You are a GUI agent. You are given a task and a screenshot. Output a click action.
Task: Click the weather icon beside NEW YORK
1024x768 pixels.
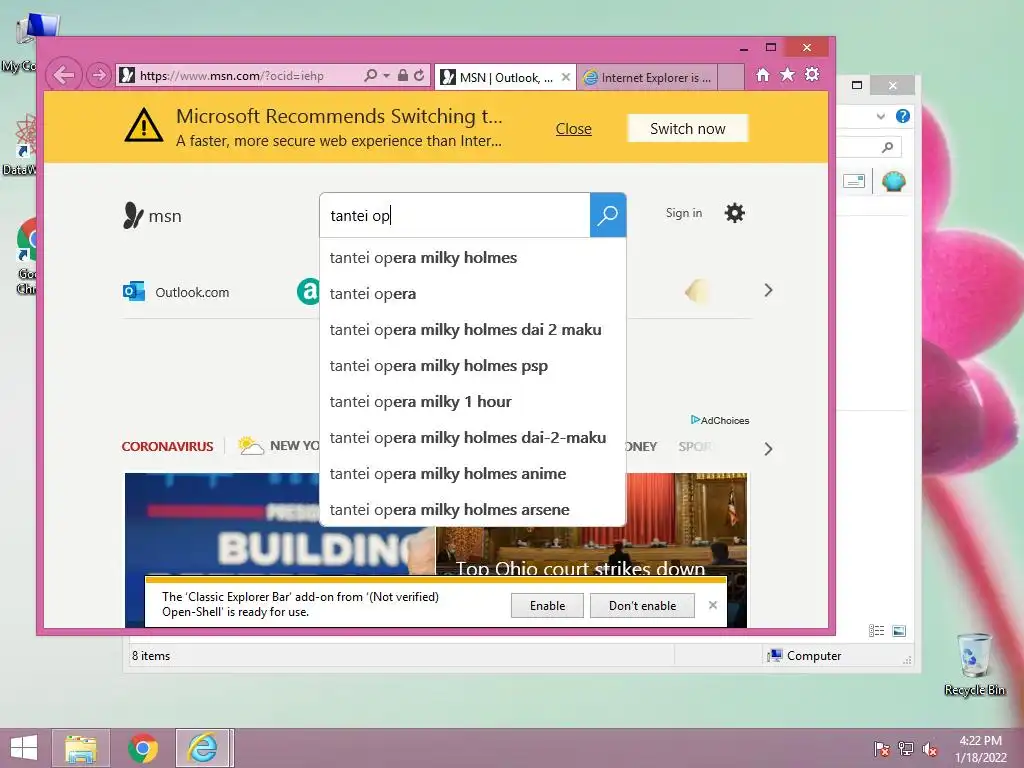[251, 445]
